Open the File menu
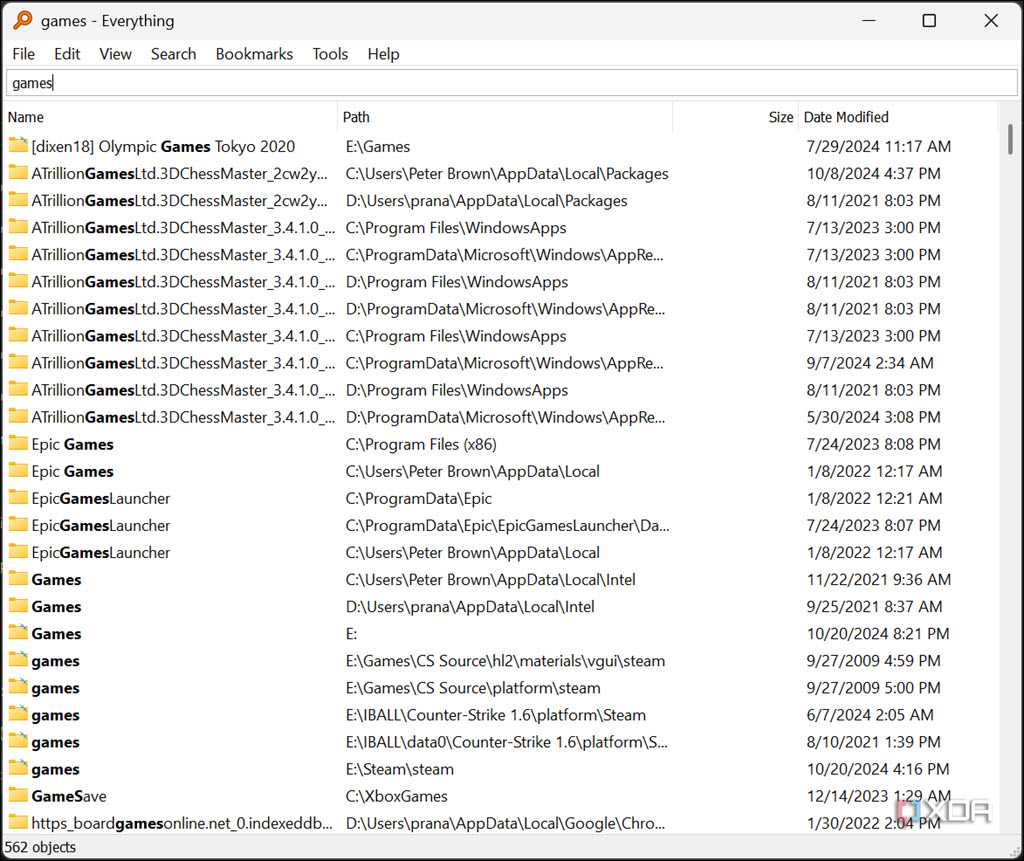The height and width of the screenshot is (861, 1024). click(x=24, y=54)
